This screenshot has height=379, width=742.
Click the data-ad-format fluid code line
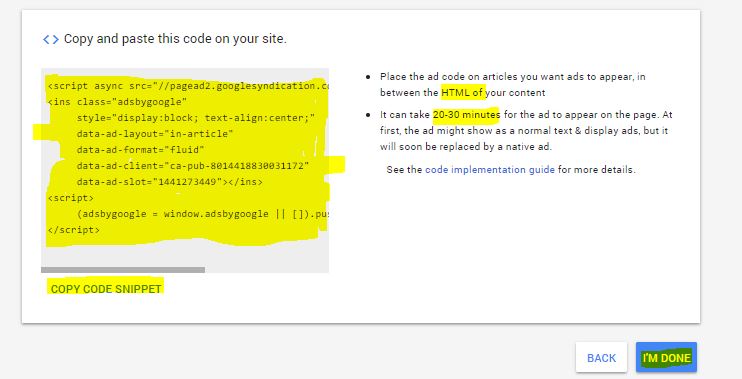point(141,150)
